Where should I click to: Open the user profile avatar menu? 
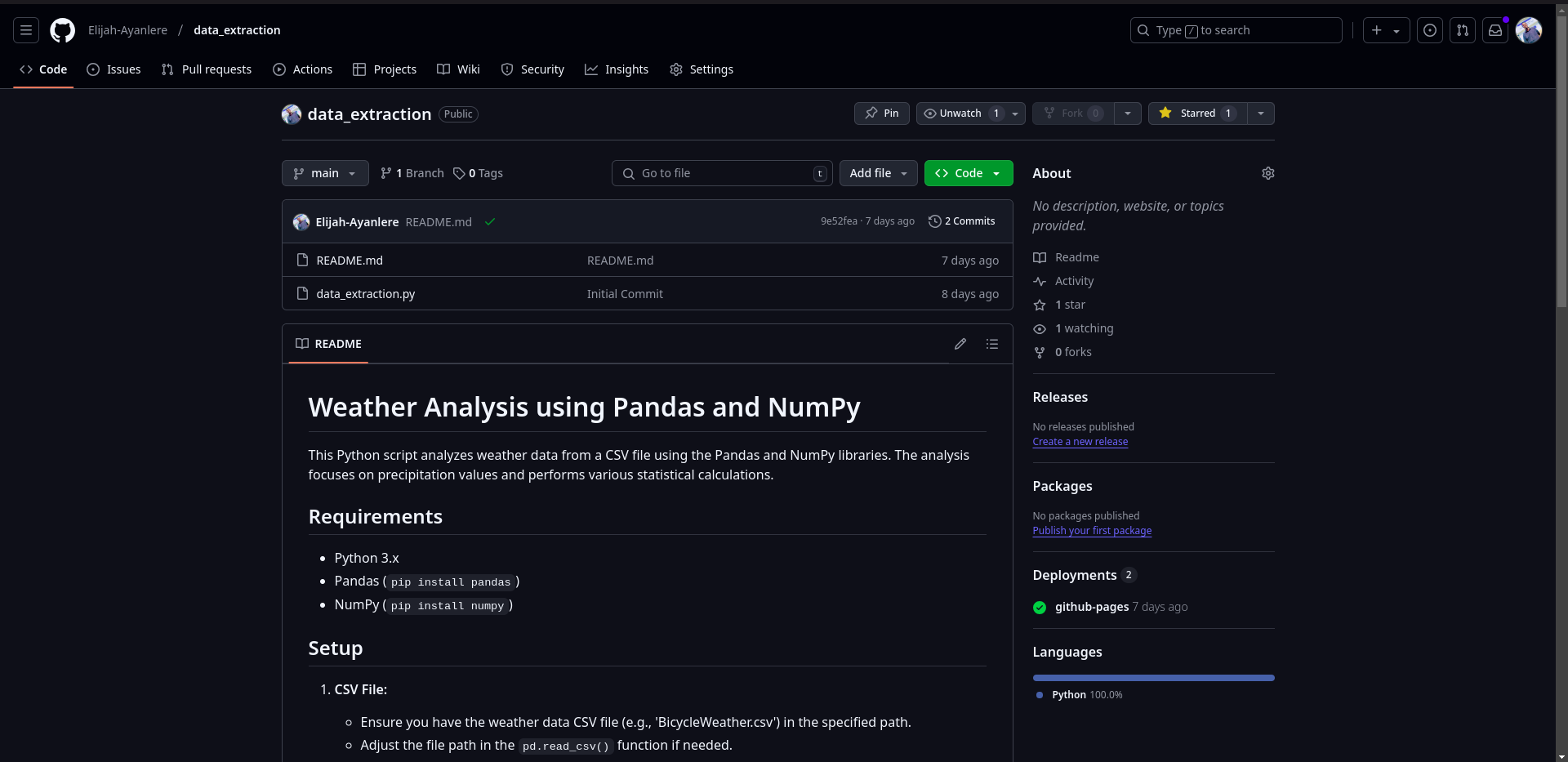pos(1528,30)
